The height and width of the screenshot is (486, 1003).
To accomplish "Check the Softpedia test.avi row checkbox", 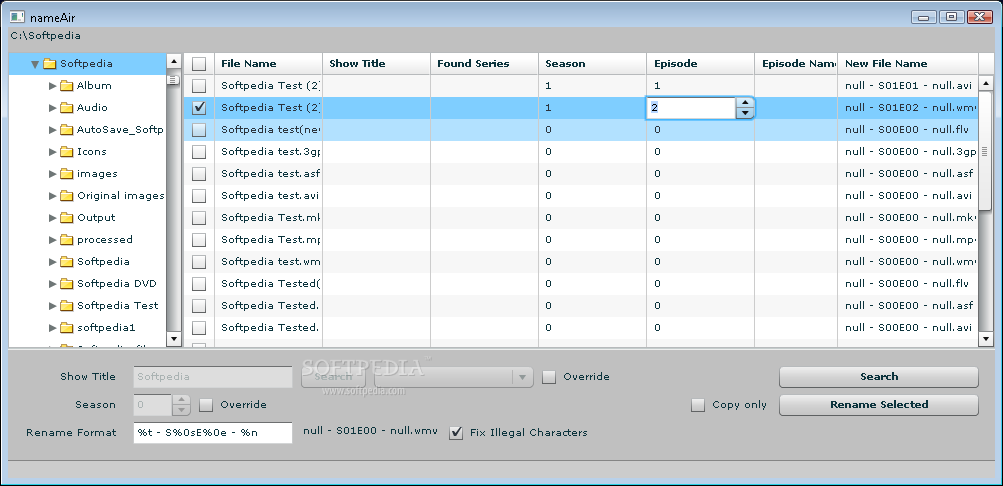I will coord(199,196).
